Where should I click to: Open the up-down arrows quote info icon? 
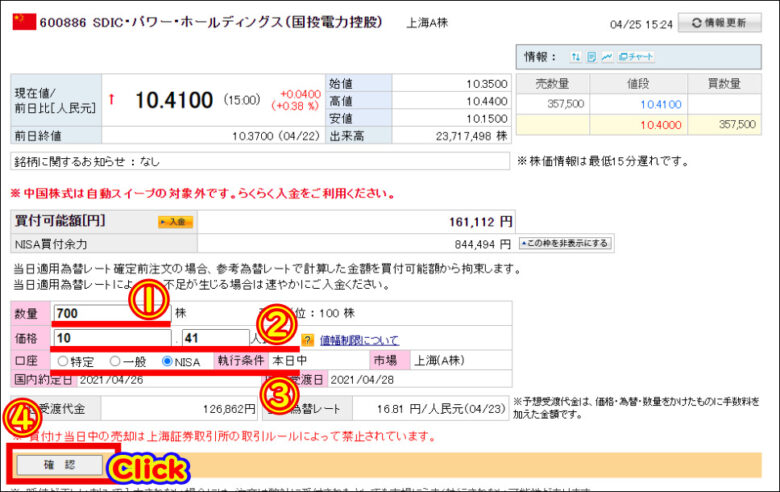pyautogui.click(x=576, y=57)
